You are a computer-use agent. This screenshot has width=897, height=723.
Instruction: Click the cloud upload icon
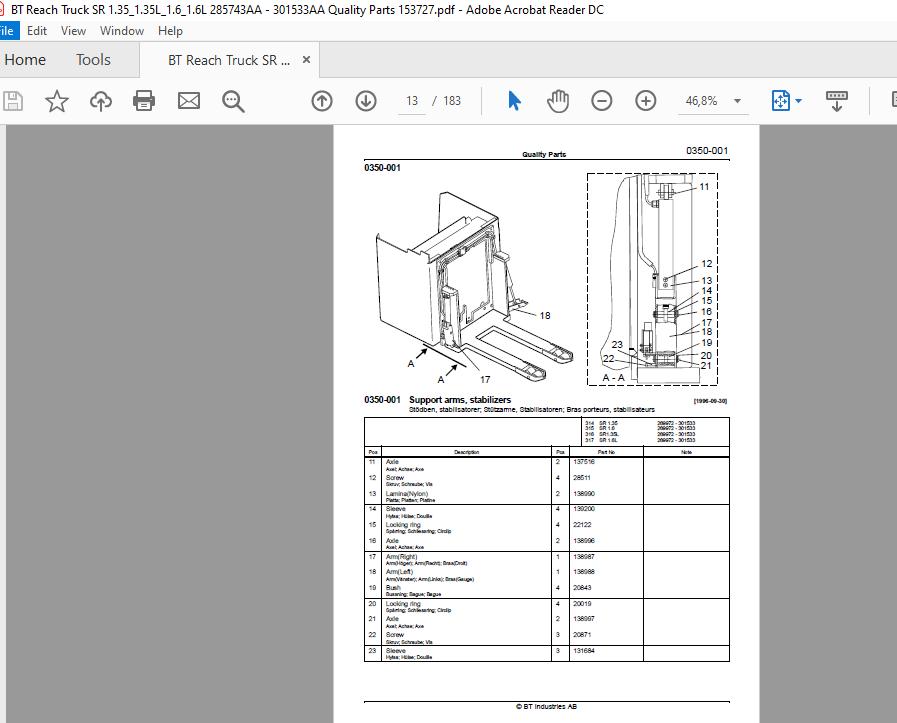pos(101,101)
